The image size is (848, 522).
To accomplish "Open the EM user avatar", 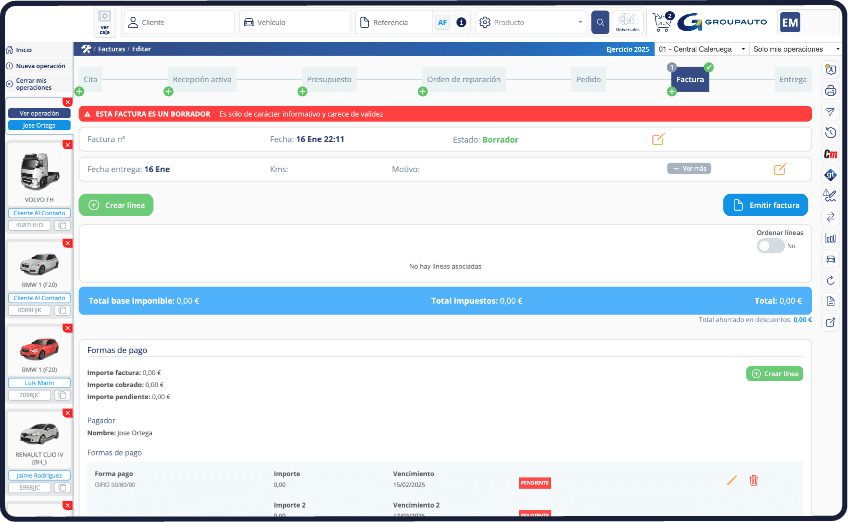I will (790, 22).
